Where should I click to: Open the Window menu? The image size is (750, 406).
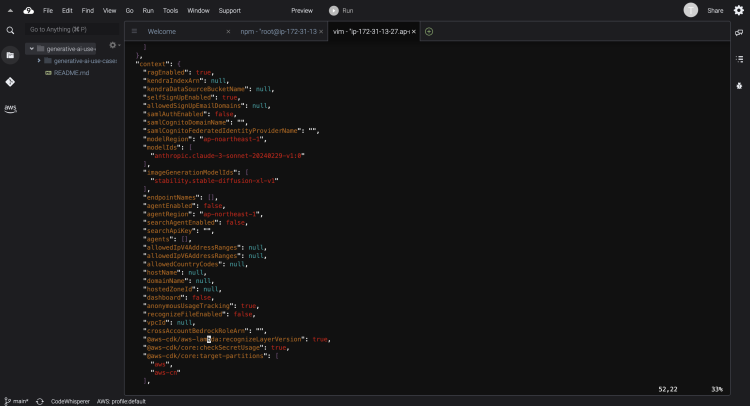(198, 11)
